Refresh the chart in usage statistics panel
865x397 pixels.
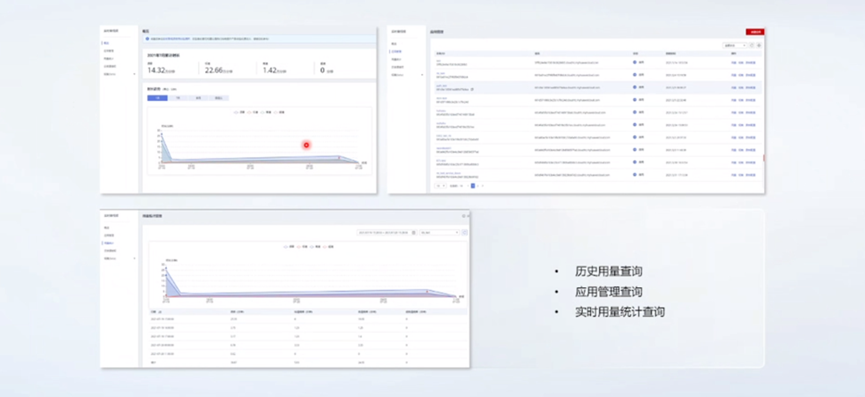coord(464,233)
